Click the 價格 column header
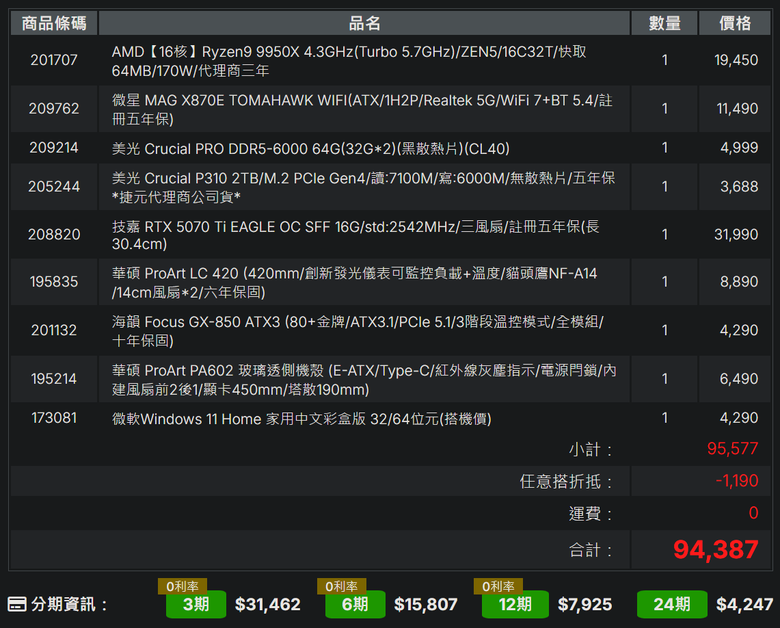Screen dimensions: 780x628 click(x=735, y=23)
